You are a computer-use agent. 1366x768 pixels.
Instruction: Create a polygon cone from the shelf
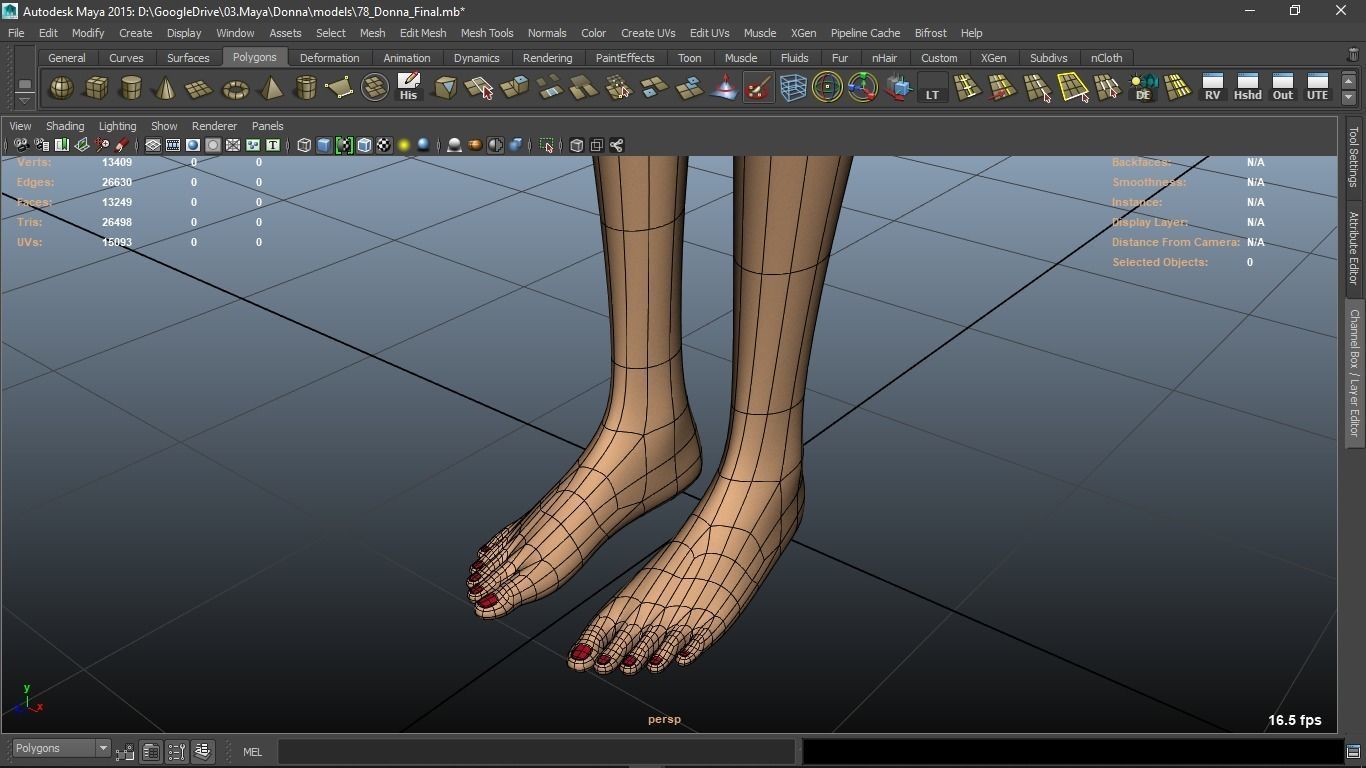pyautogui.click(x=166, y=88)
